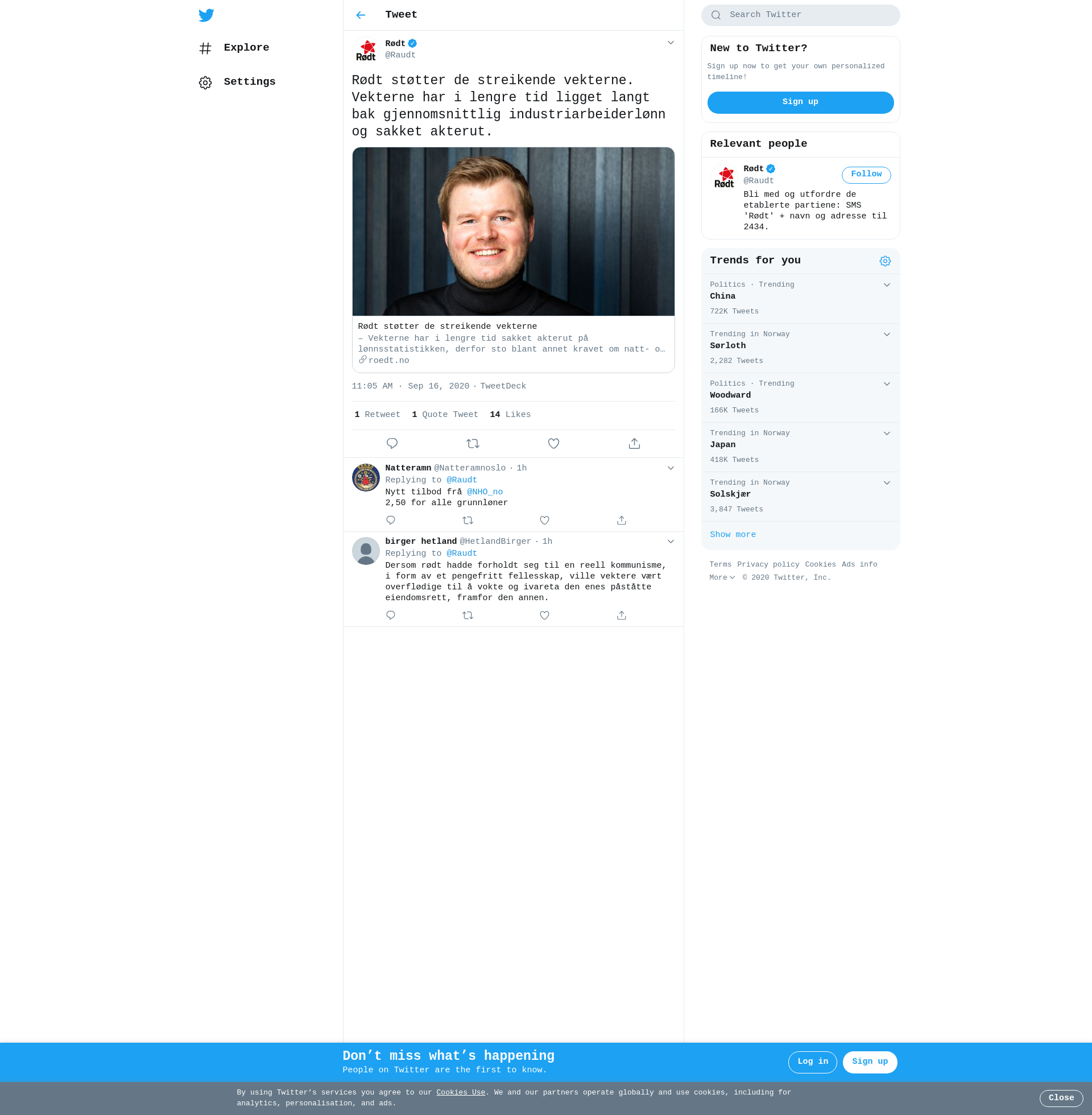Click the Search Twitter field
Image resolution: width=1092 pixels, height=1115 pixels.
click(x=800, y=15)
